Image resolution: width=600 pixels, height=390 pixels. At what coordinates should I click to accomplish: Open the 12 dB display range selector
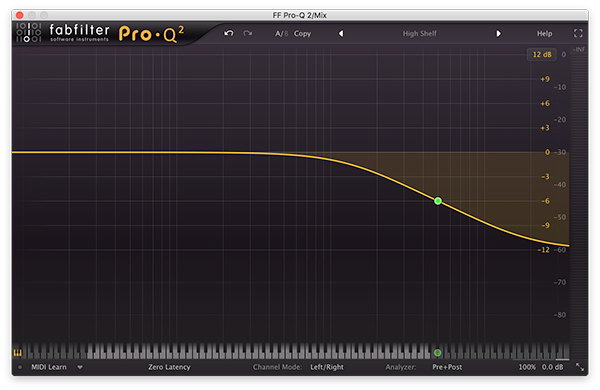pyautogui.click(x=542, y=54)
